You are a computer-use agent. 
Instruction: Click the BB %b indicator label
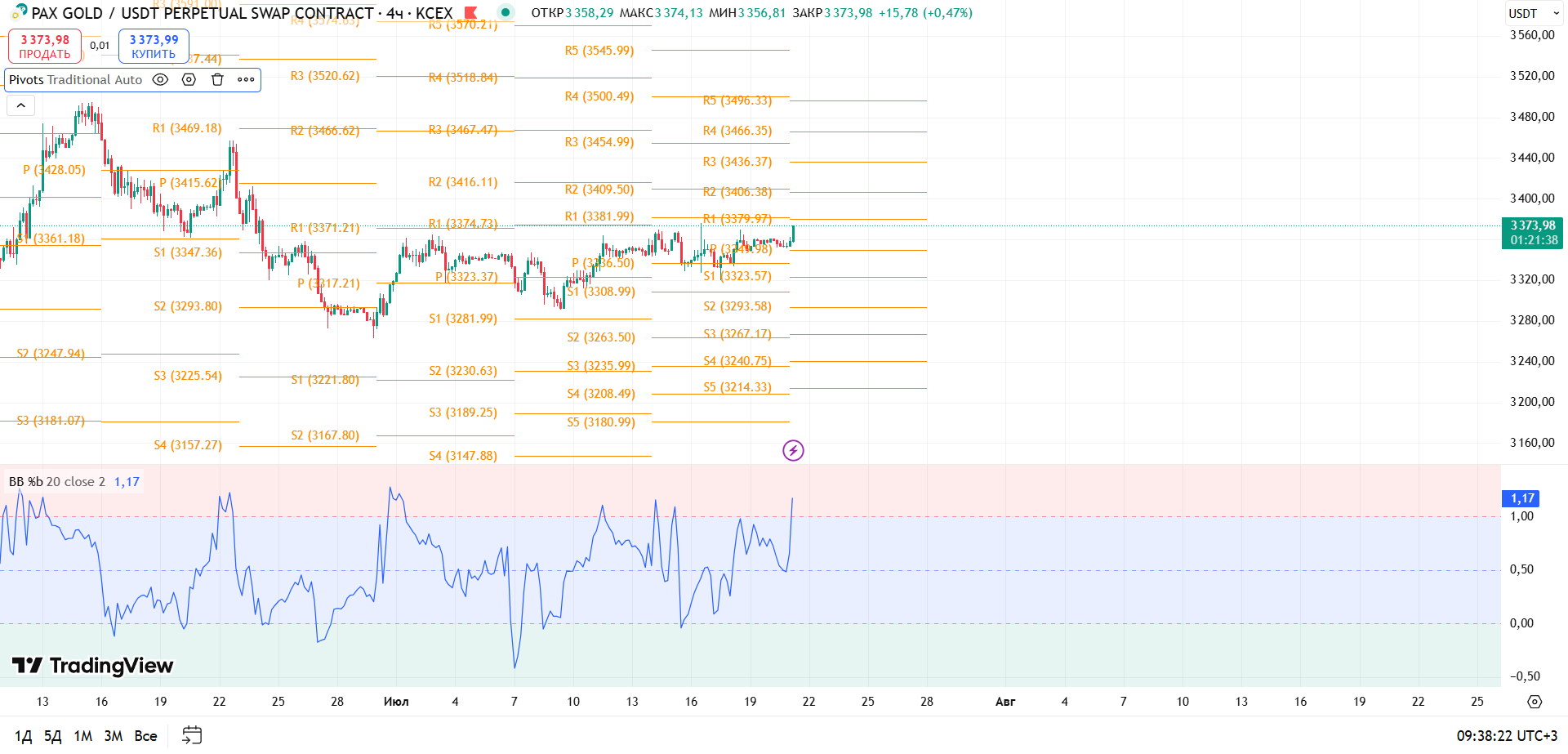point(57,482)
